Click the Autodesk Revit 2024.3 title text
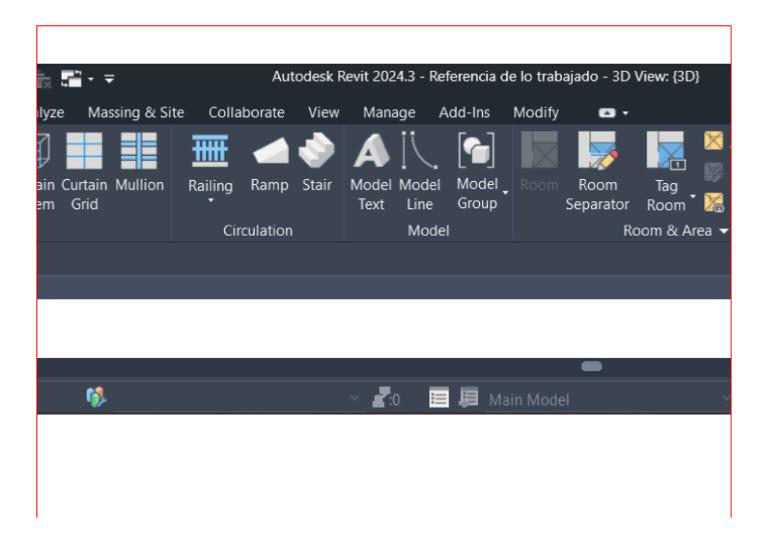768x543 pixels. tap(343, 76)
